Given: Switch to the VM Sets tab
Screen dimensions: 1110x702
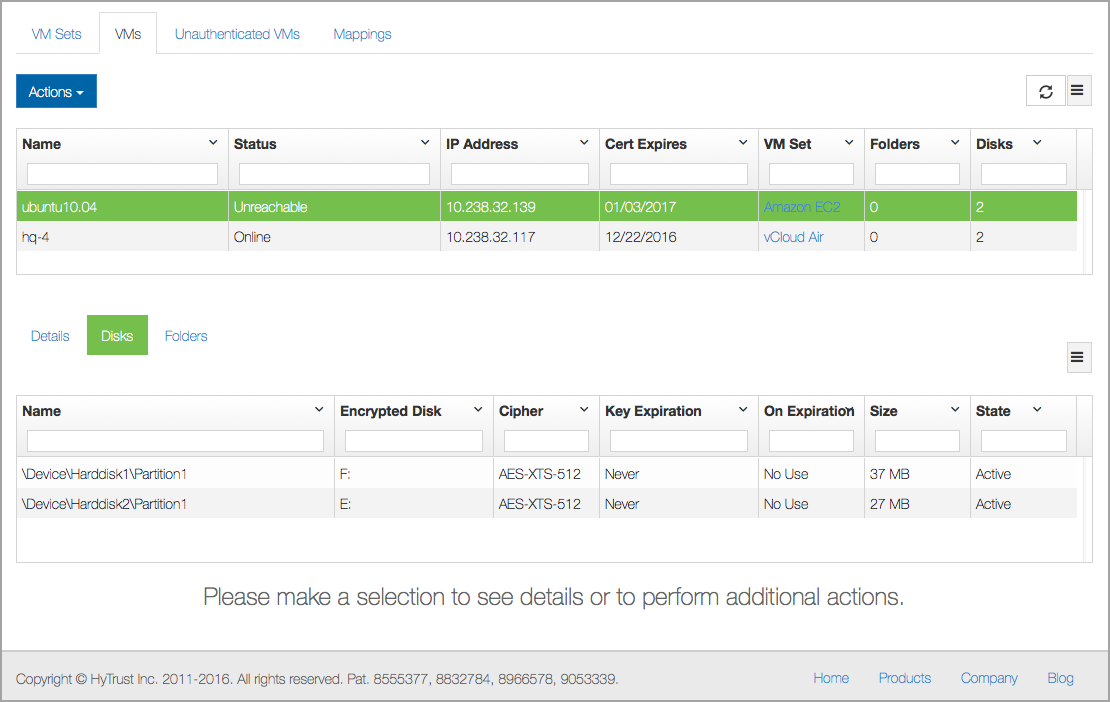Looking at the screenshot, I should coord(57,34).
